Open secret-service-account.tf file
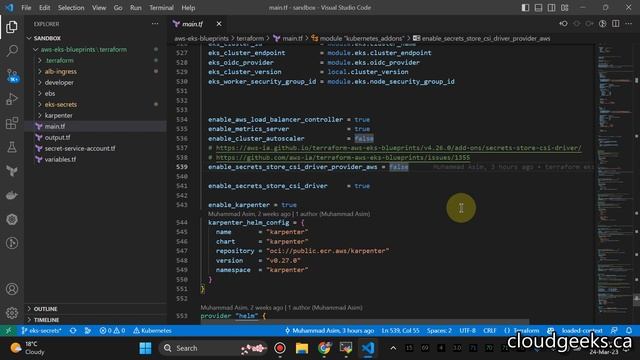640x360 pixels. 96,148
